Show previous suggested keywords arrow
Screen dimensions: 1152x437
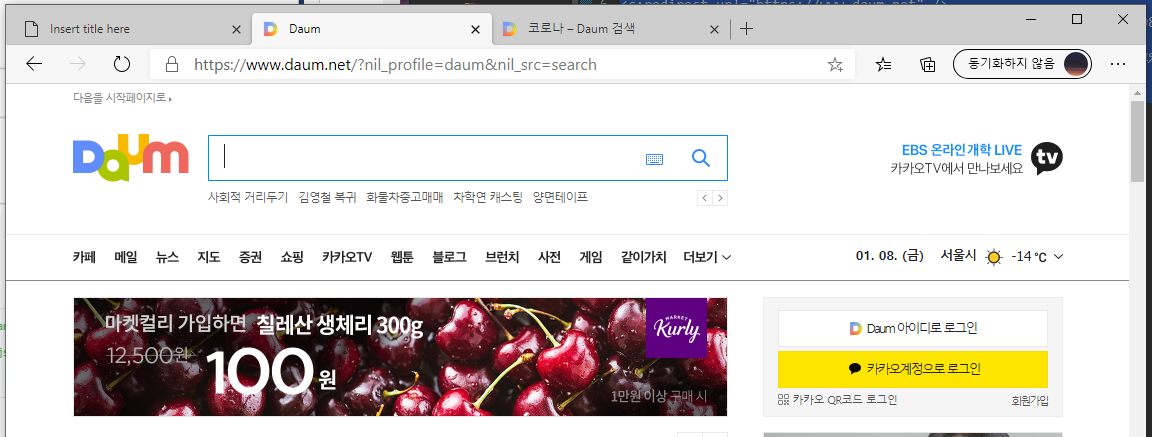point(705,198)
